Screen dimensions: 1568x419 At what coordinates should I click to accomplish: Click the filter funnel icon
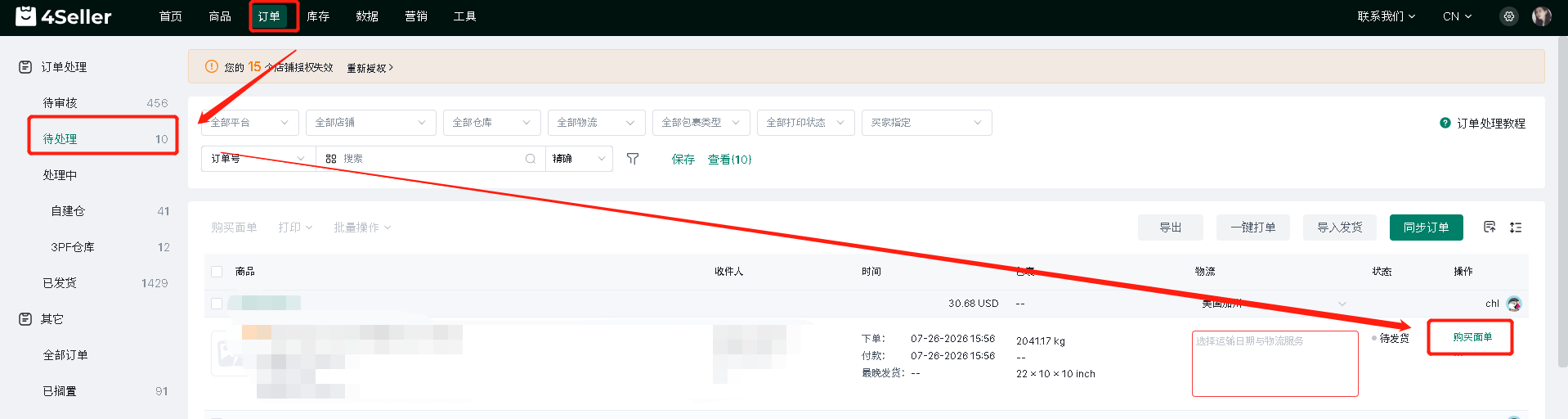tap(633, 159)
